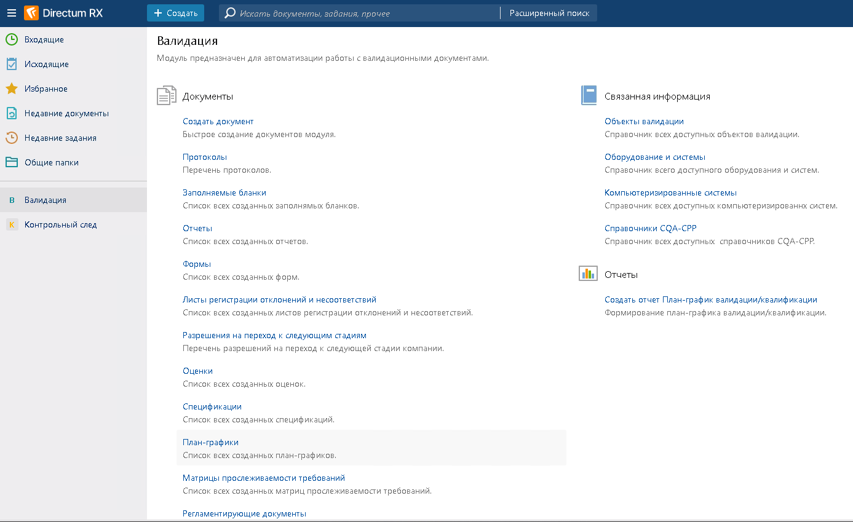Click the search magnifier icon
The image size is (853, 522).
pos(230,13)
